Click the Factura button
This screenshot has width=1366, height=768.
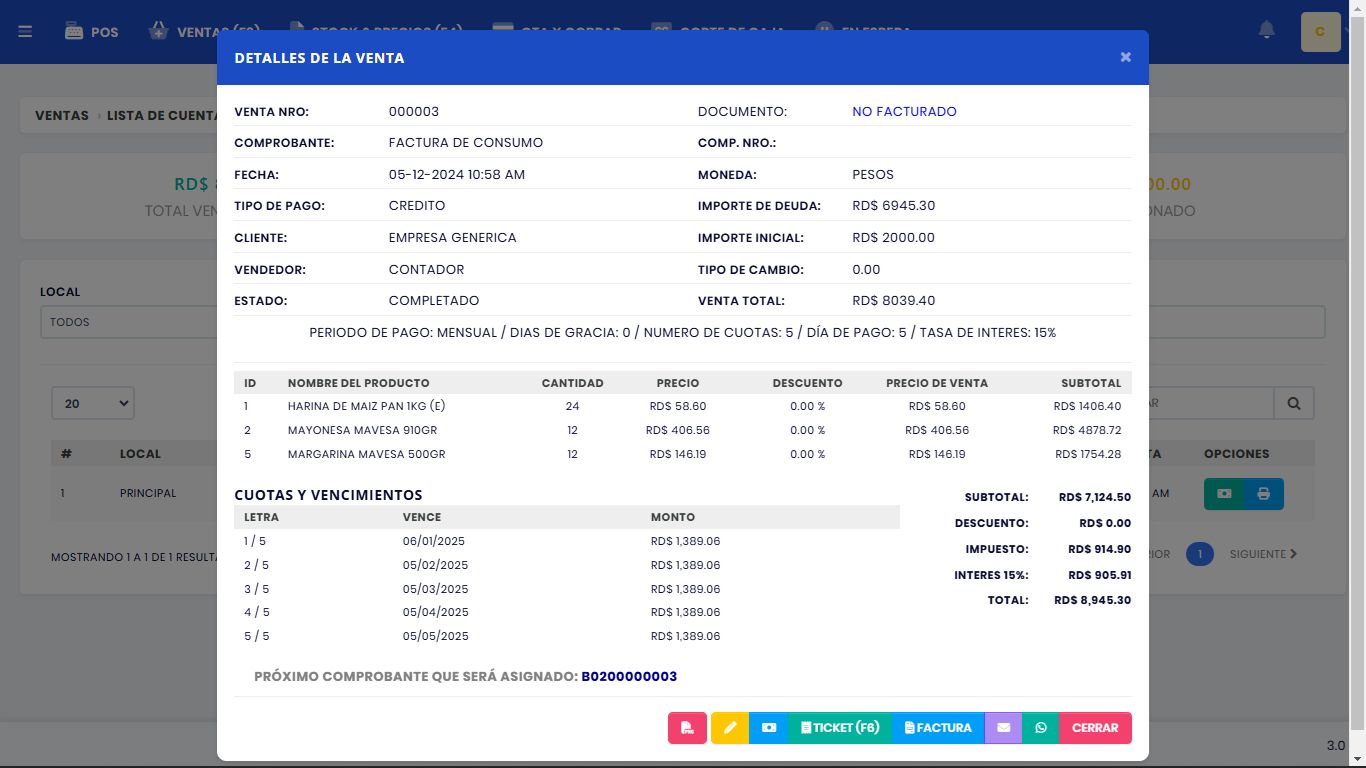tap(937, 728)
